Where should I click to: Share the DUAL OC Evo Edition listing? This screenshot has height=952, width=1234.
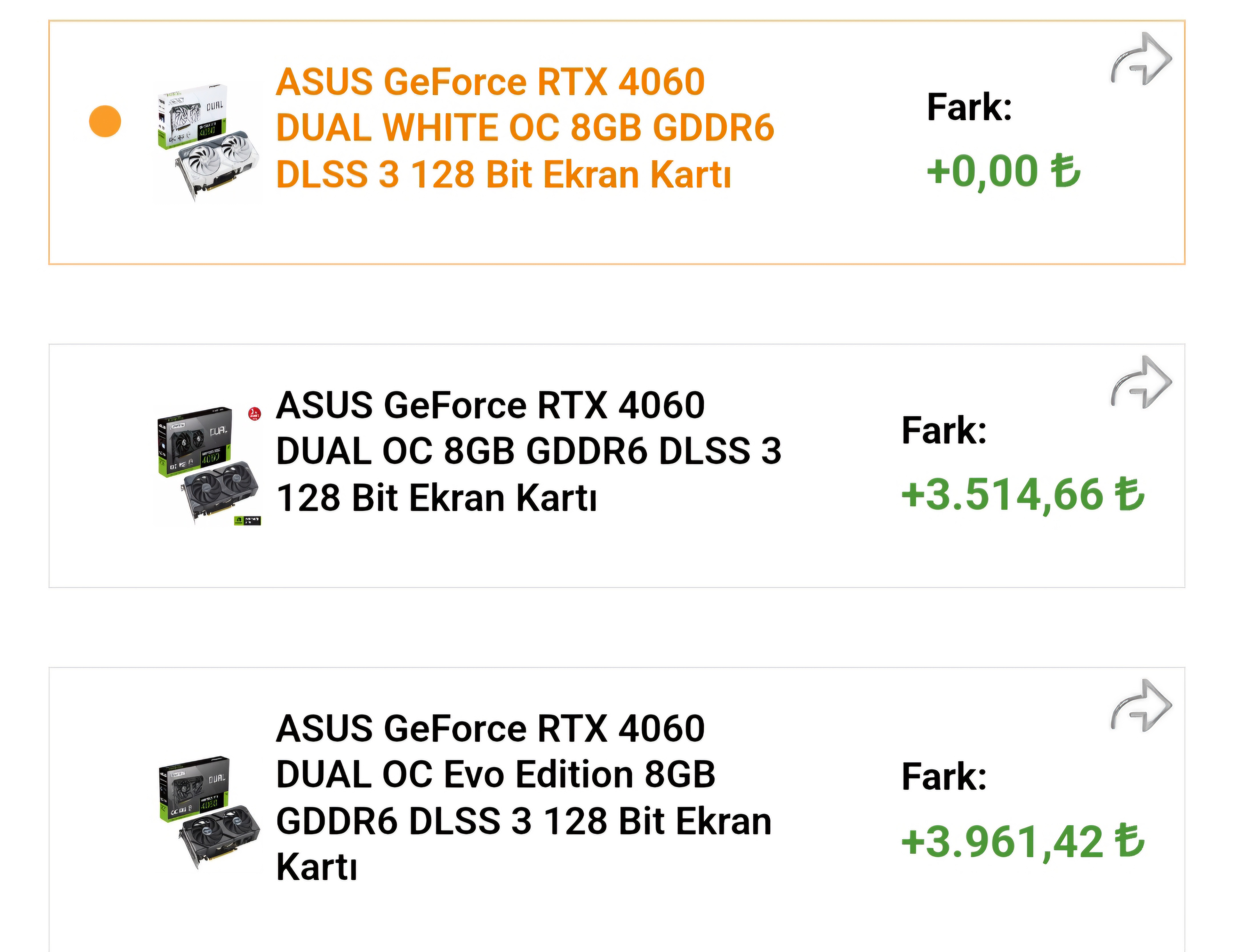(x=1141, y=706)
